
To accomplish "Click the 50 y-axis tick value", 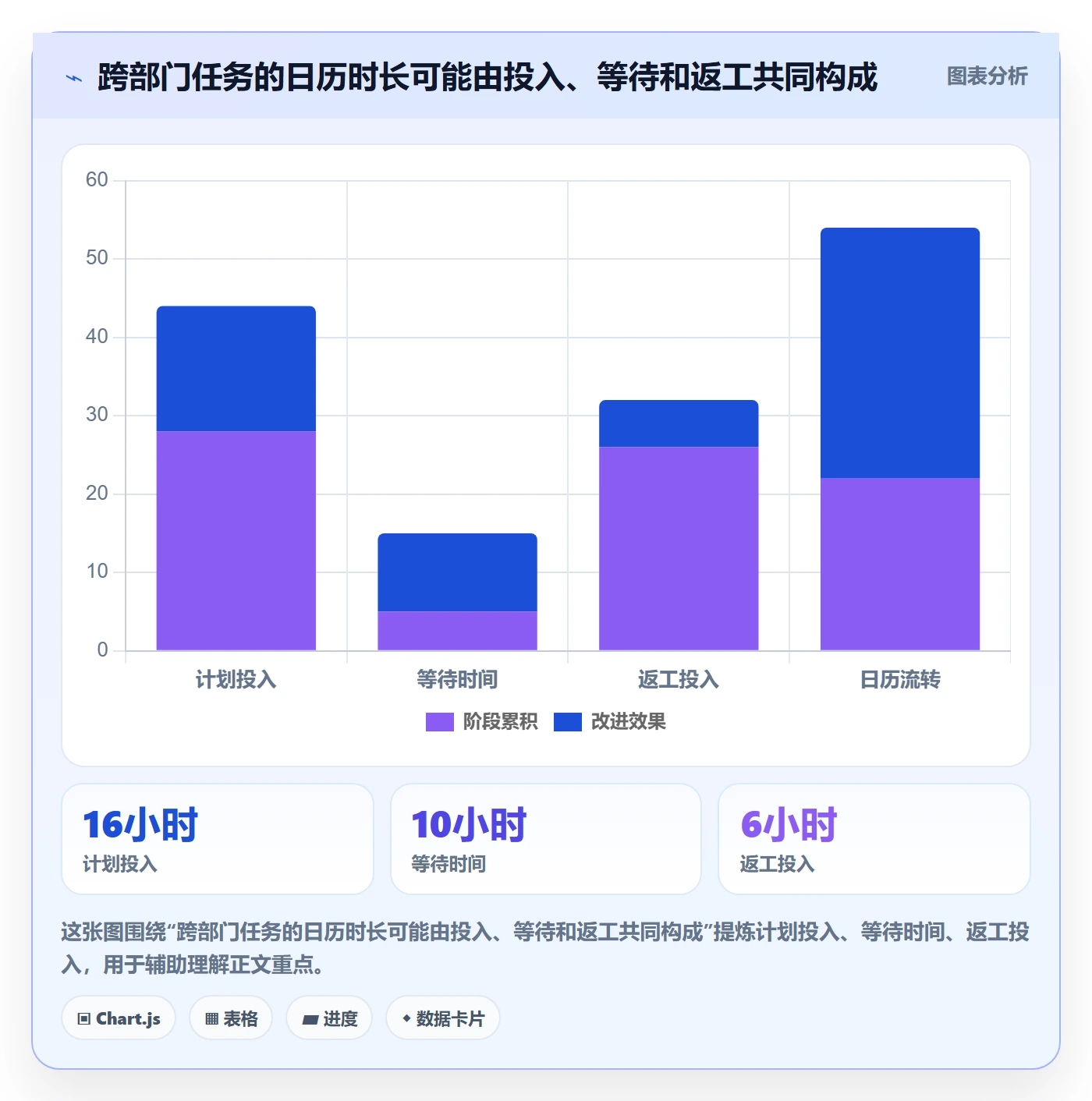I will (x=97, y=258).
